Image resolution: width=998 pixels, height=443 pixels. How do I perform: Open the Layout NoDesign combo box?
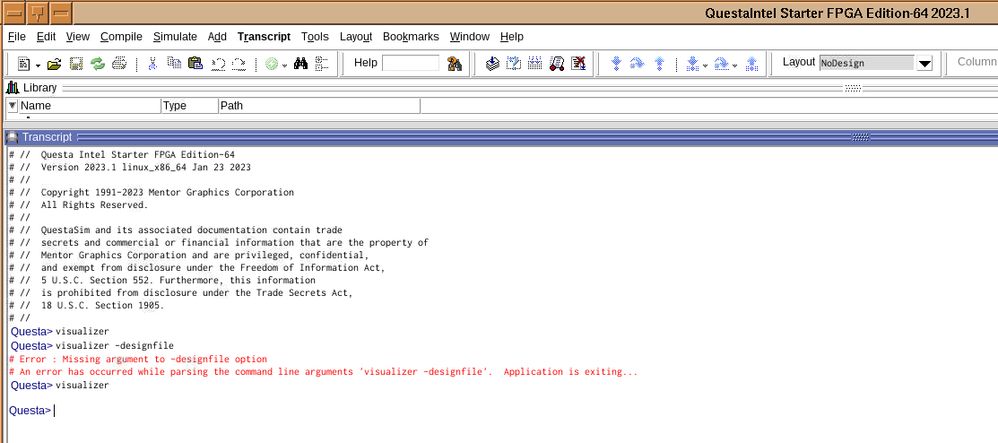tap(867, 63)
